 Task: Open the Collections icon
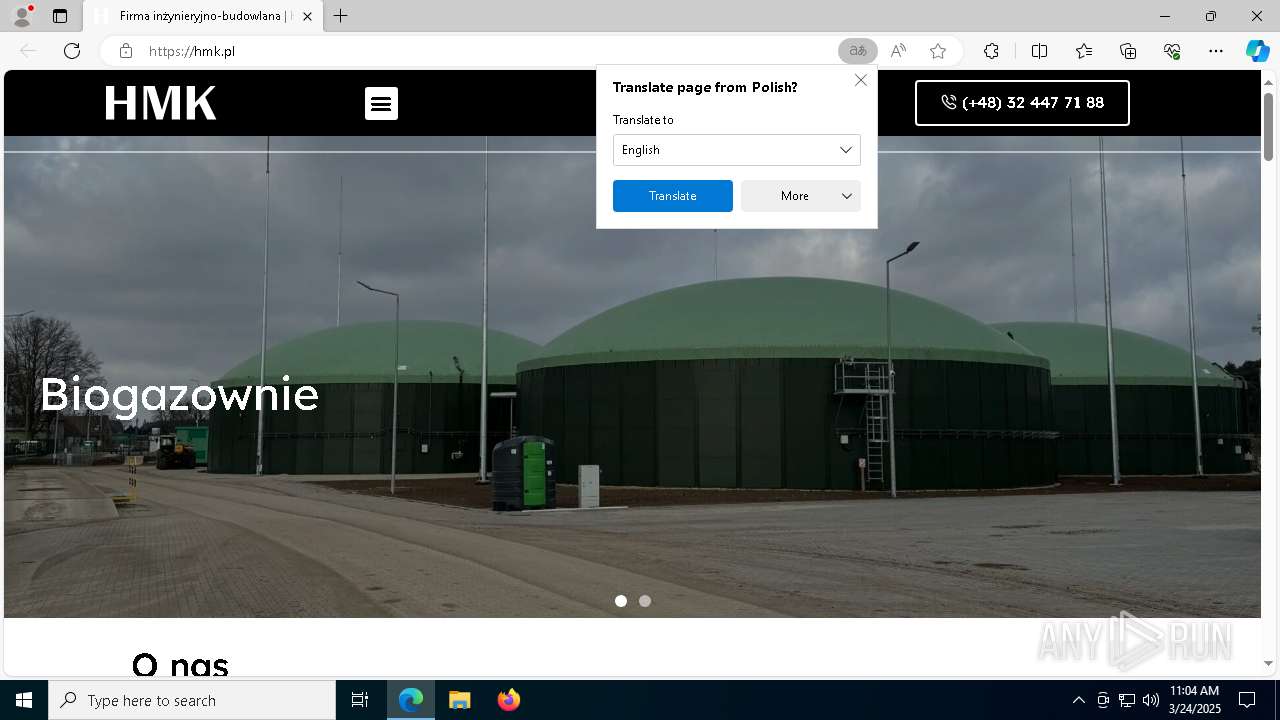1128,51
